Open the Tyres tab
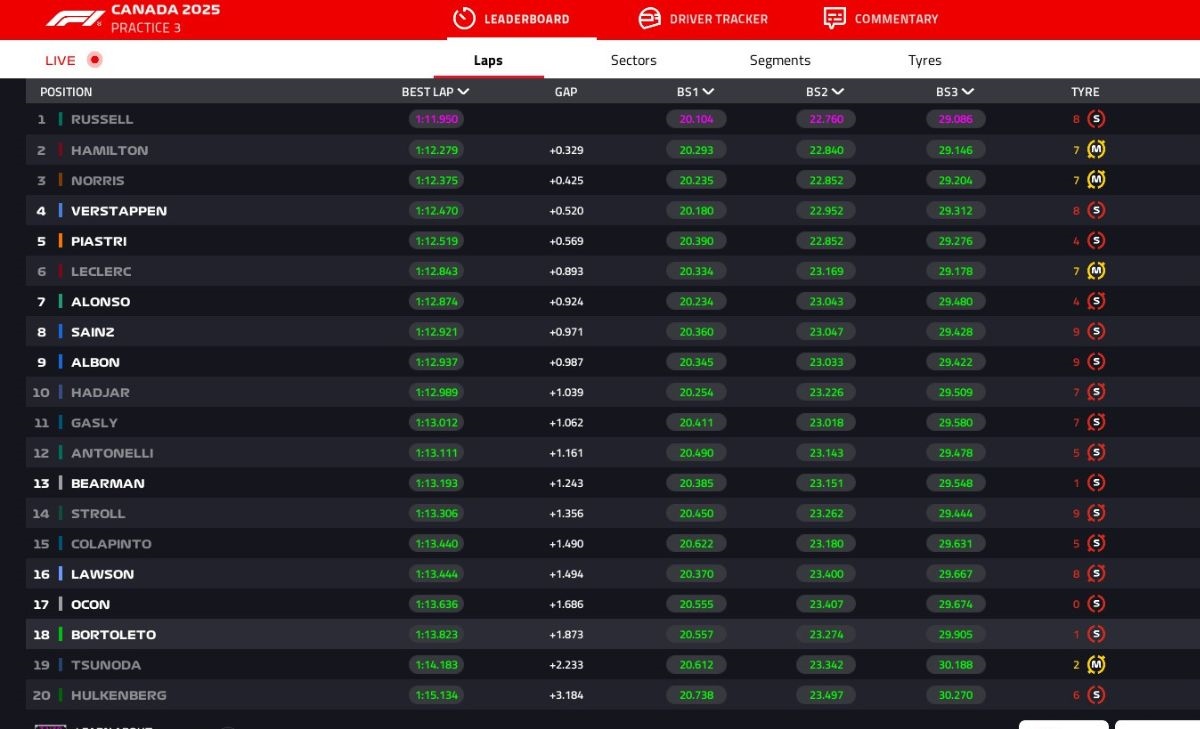 click(x=925, y=60)
